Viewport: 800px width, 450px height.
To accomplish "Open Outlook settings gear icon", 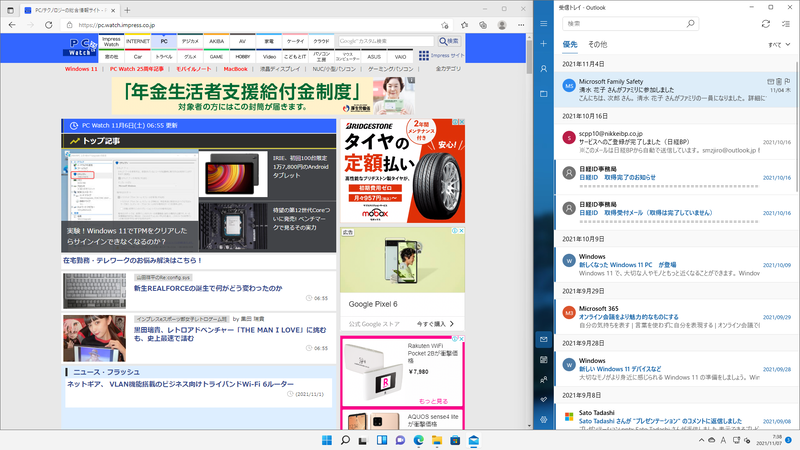I will tap(543, 419).
